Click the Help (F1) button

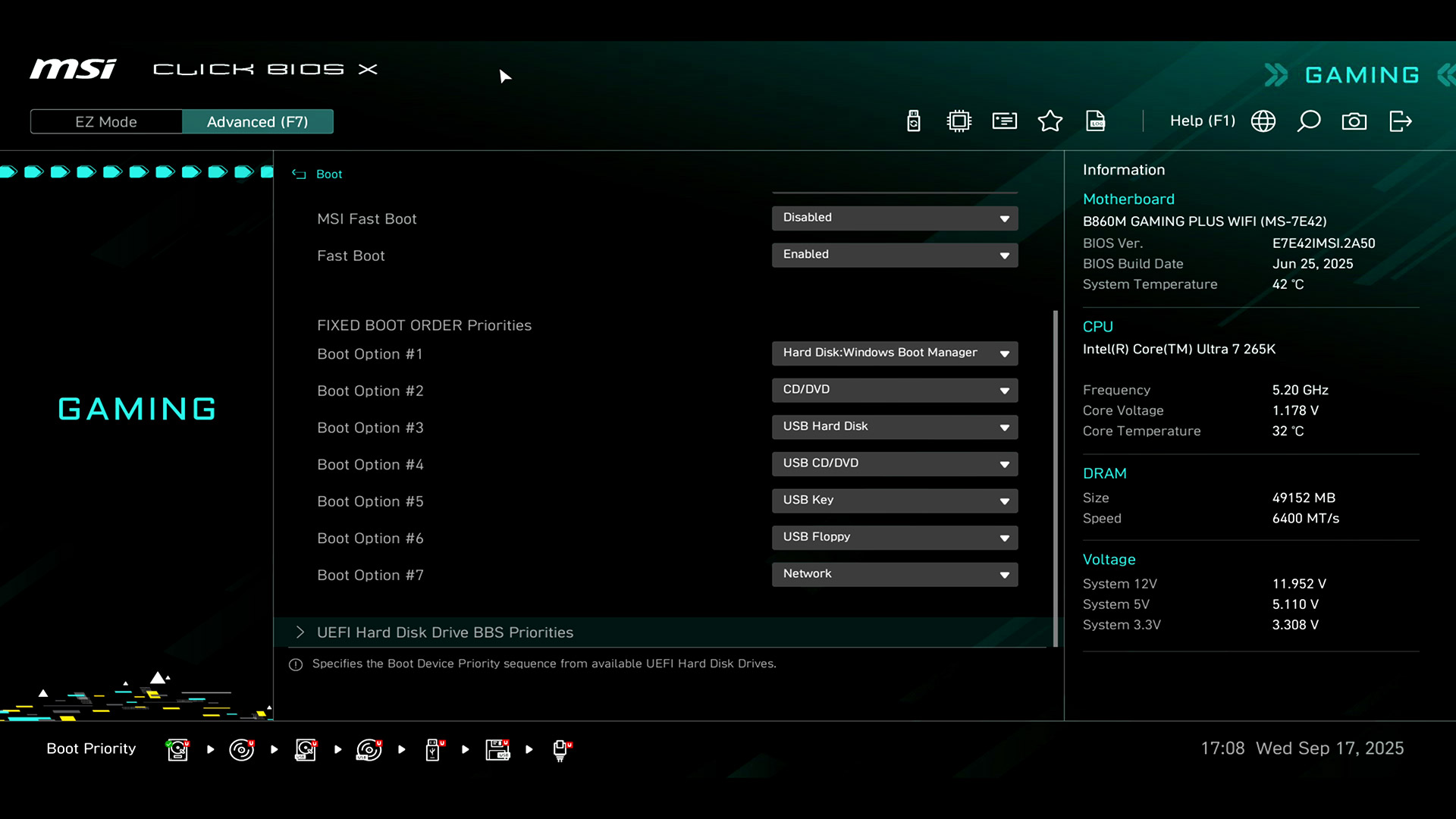1202,121
